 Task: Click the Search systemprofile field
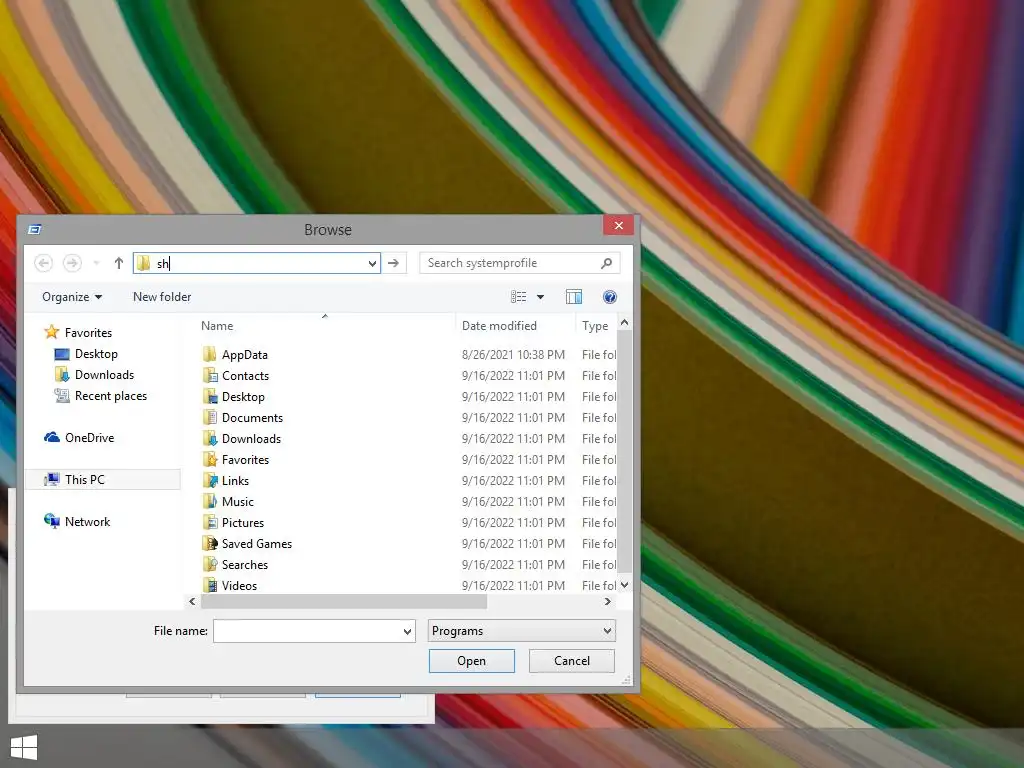click(x=519, y=263)
